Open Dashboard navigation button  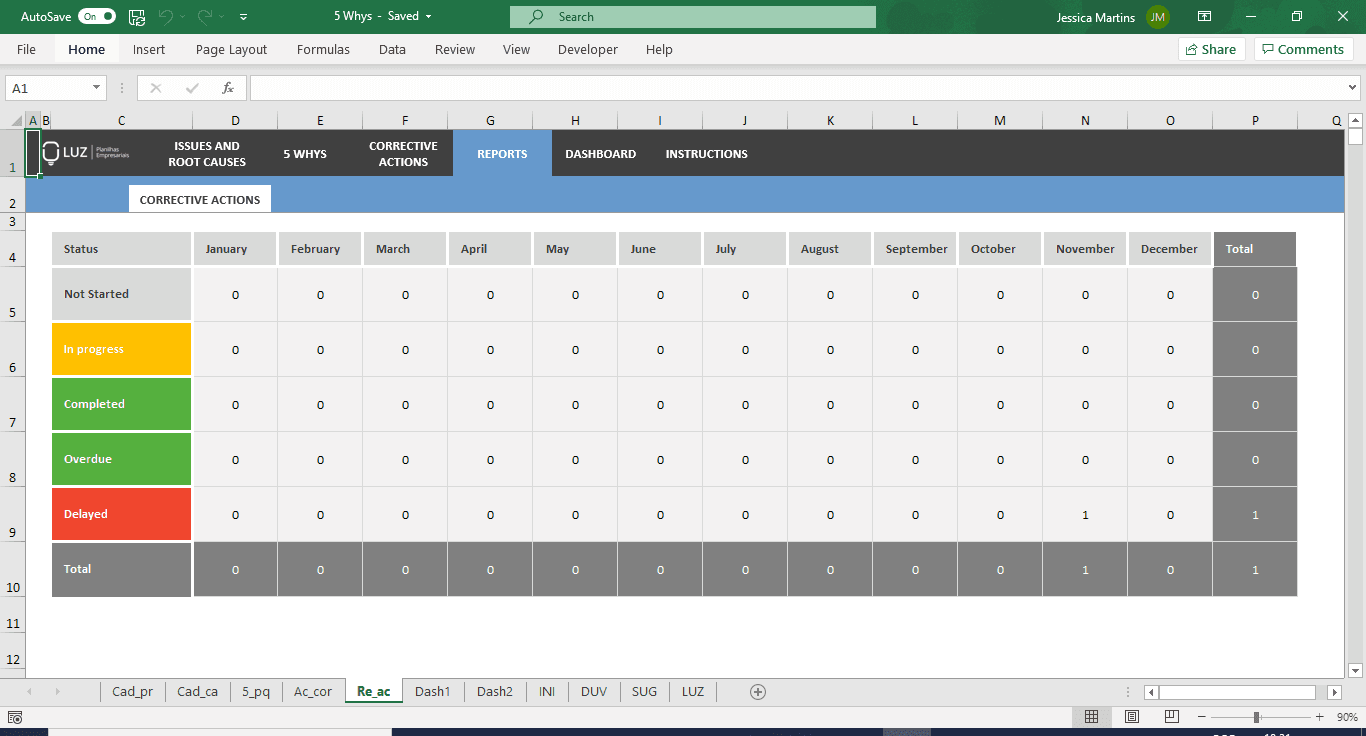[600, 154]
